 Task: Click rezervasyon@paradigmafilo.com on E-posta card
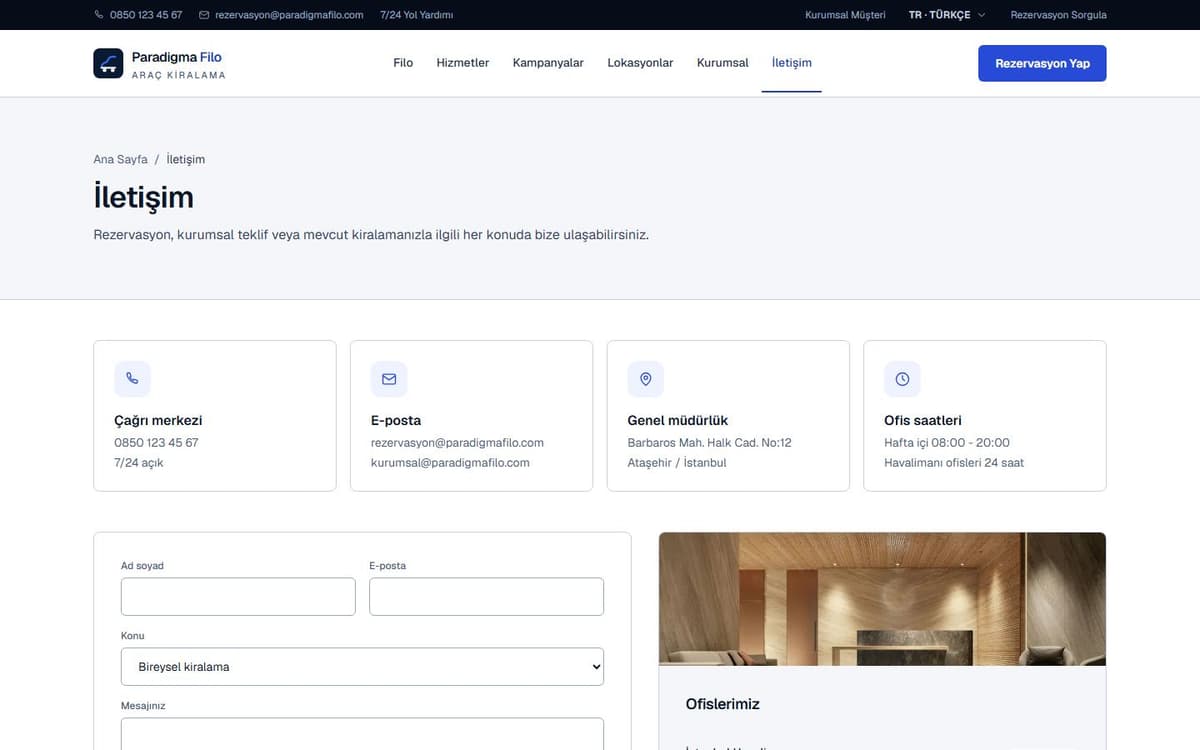pyautogui.click(x=457, y=442)
